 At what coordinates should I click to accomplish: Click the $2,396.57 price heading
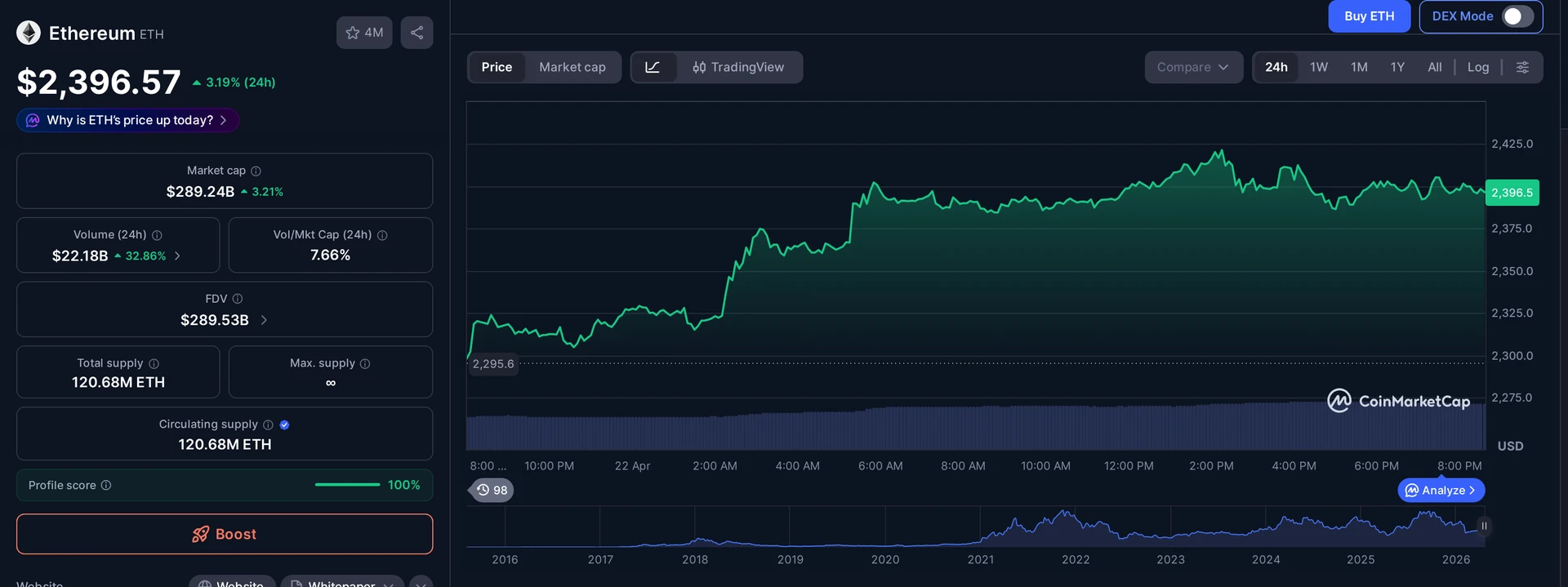tap(99, 82)
